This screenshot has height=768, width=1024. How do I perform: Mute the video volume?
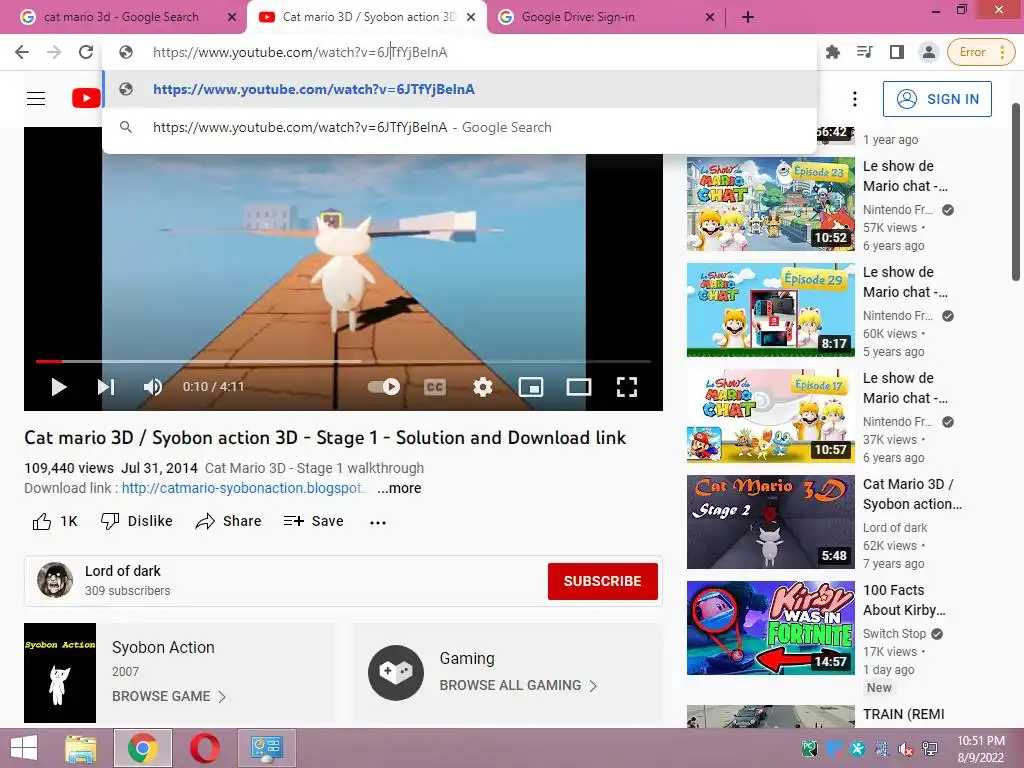pos(153,387)
